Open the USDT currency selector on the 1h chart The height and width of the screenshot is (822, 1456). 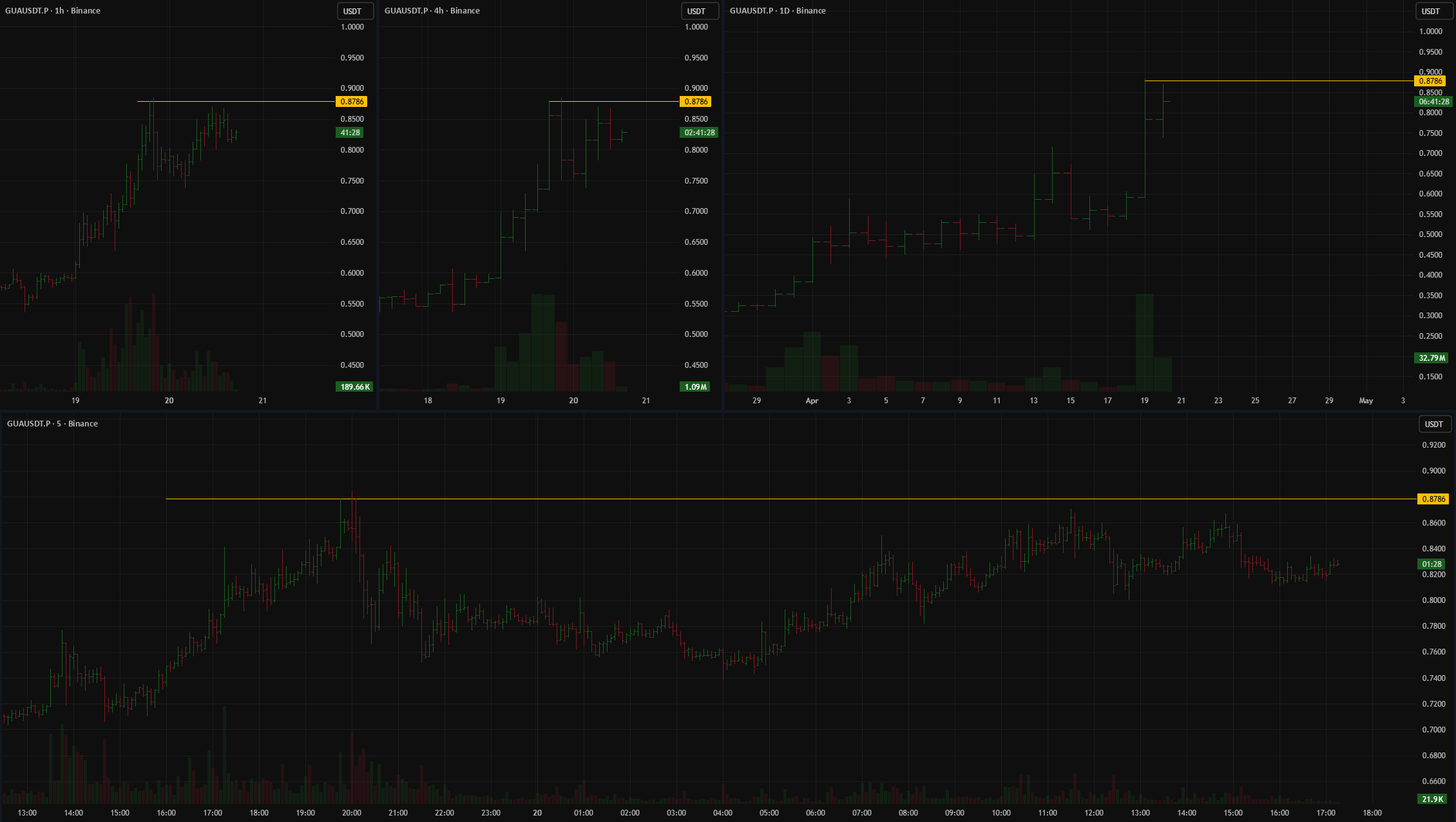tap(355, 11)
